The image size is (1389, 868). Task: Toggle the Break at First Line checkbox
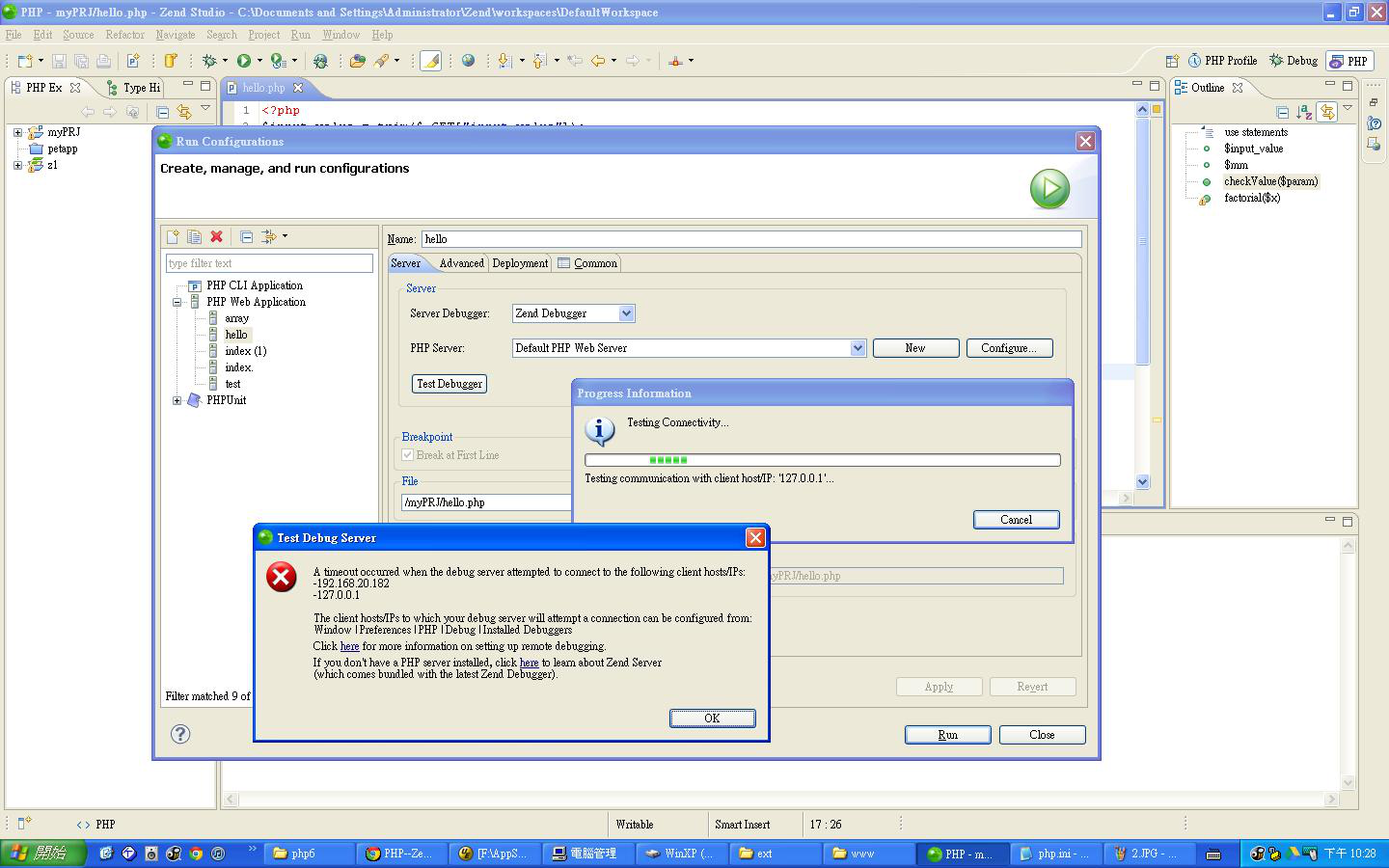coord(408,455)
